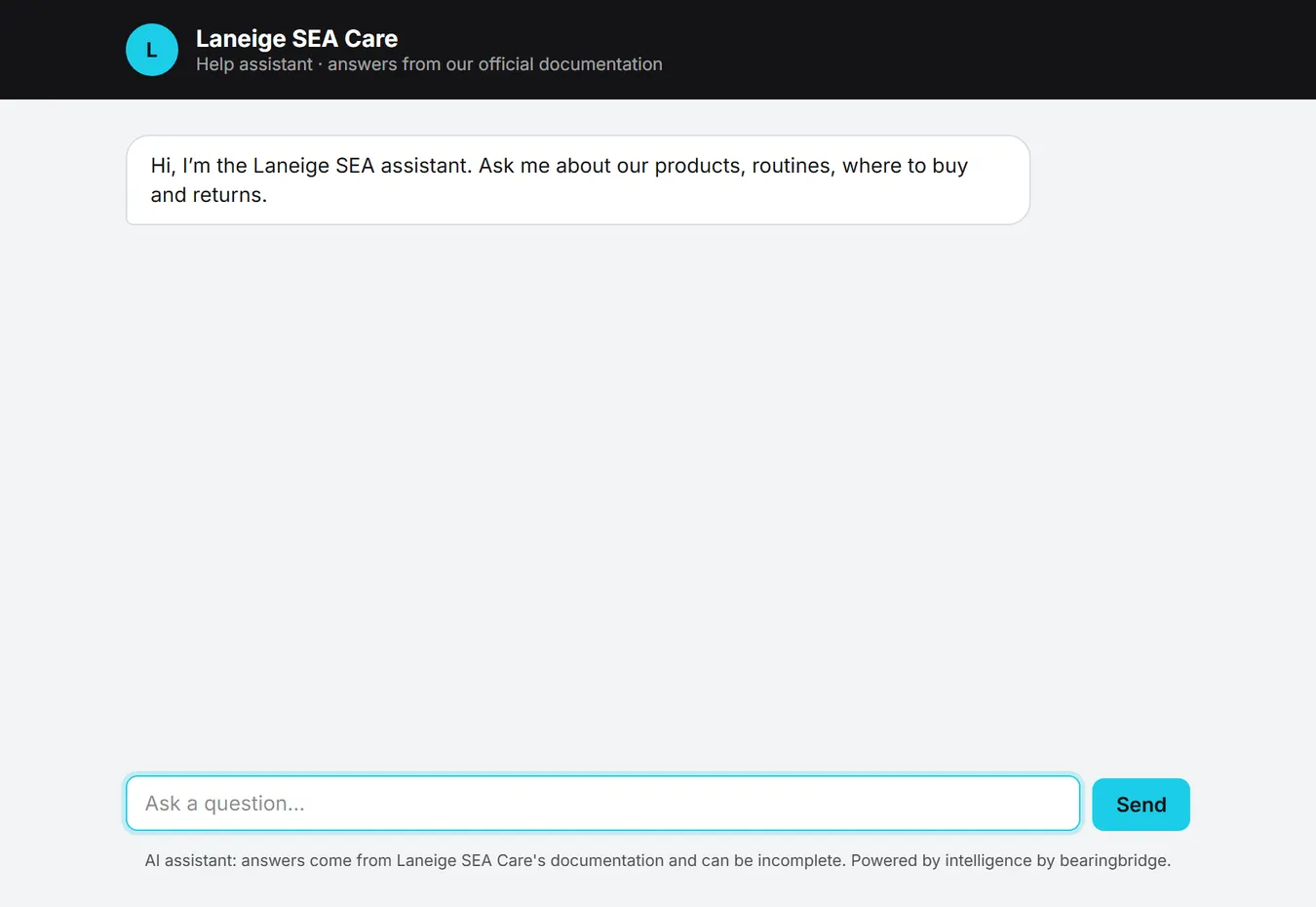Focus the Ask a question input field
1316x907 pixels.
click(x=602, y=804)
